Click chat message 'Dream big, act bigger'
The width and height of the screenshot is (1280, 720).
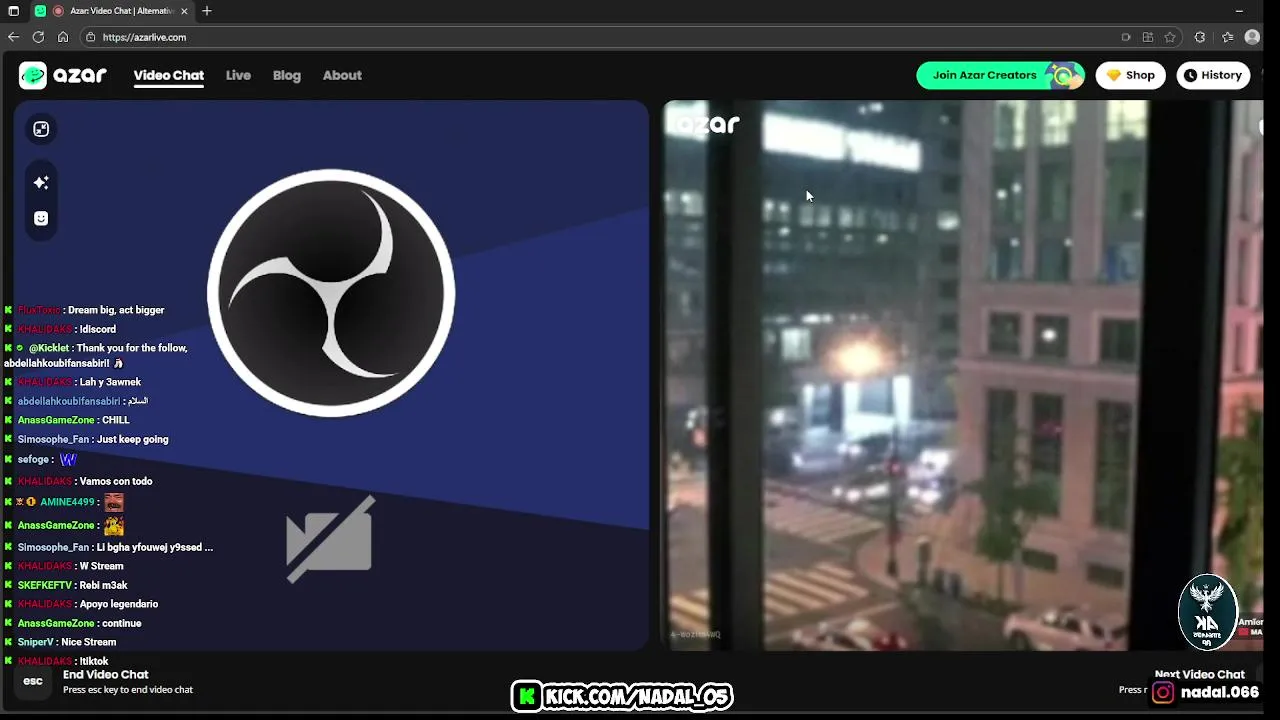116,310
